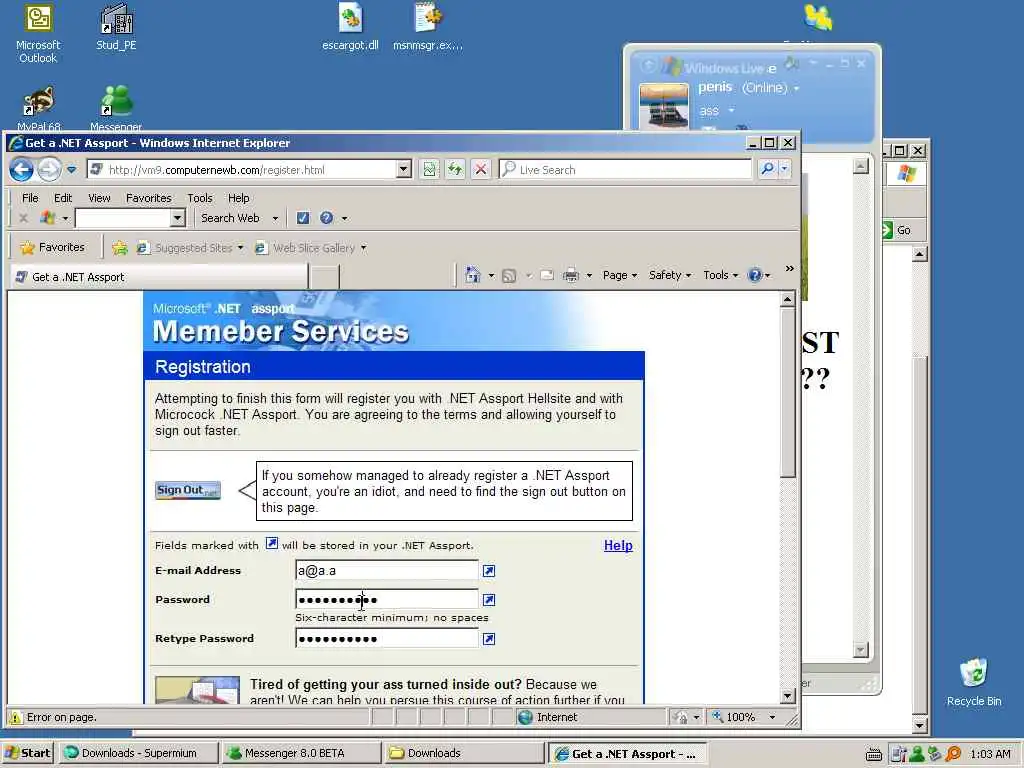Open the blue Help question-mark icon in command bar
This screenshot has height=768, width=1024.
755,275
